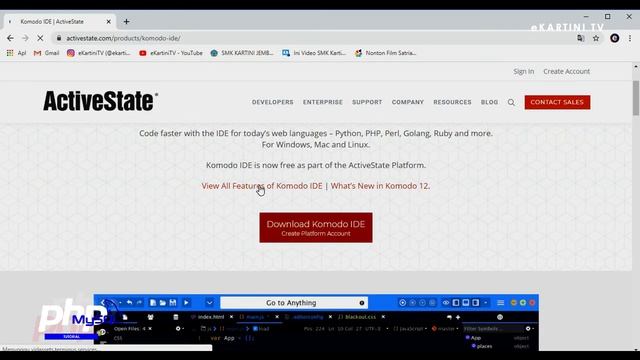Click the Sign In link

[524, 71]
